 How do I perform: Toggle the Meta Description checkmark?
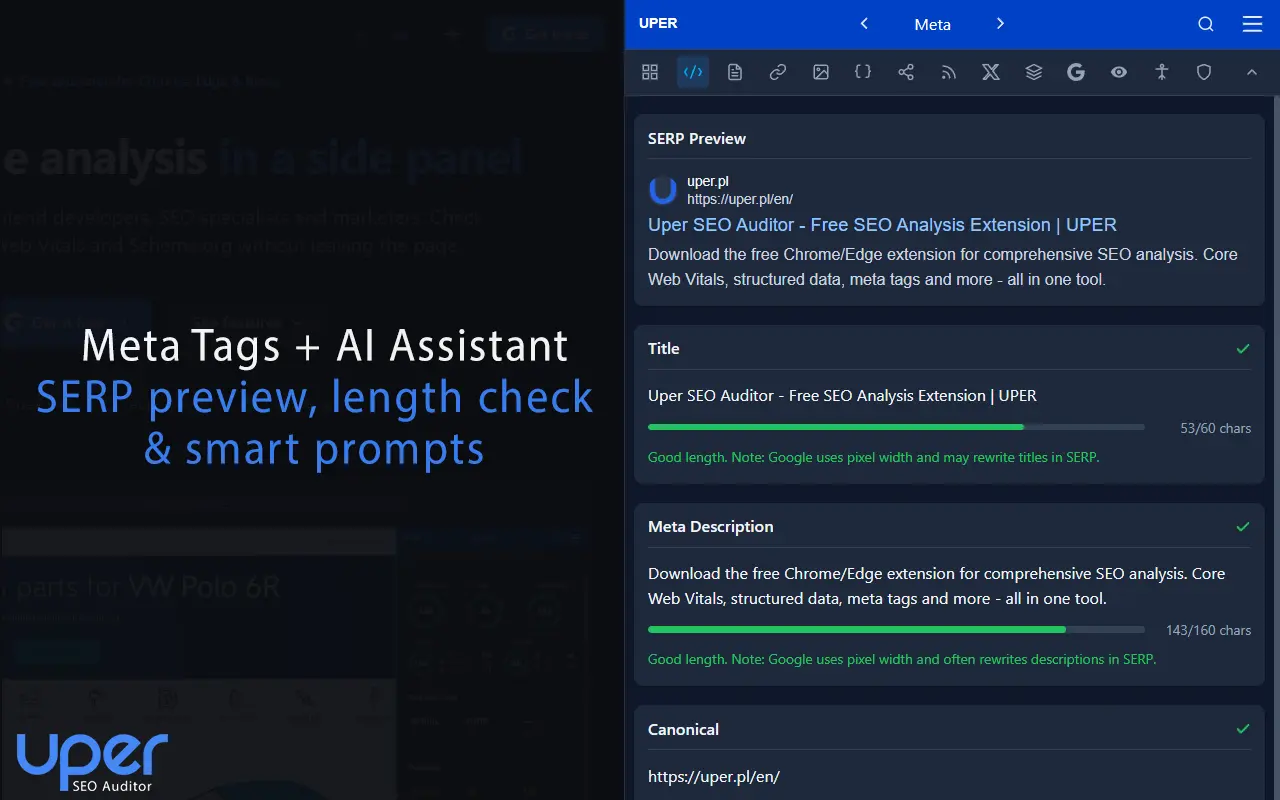(1242, 527)
